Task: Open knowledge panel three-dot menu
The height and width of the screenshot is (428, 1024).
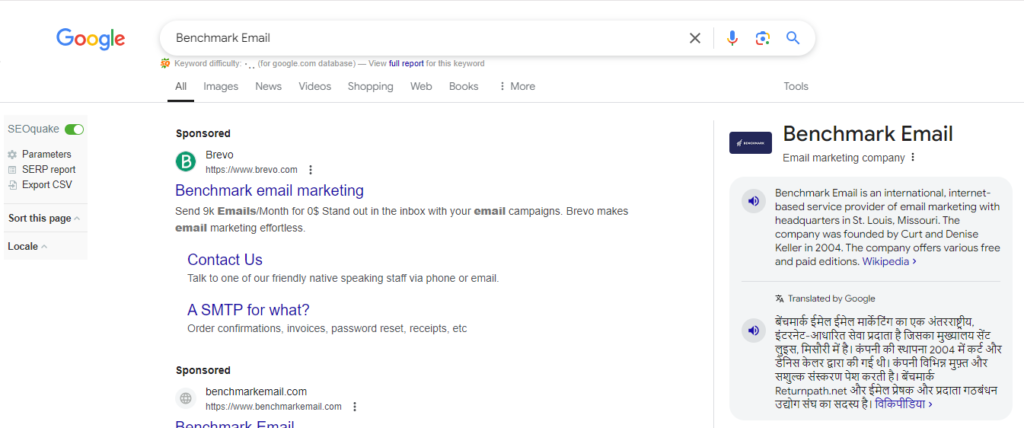Action: tap(913, 157)
